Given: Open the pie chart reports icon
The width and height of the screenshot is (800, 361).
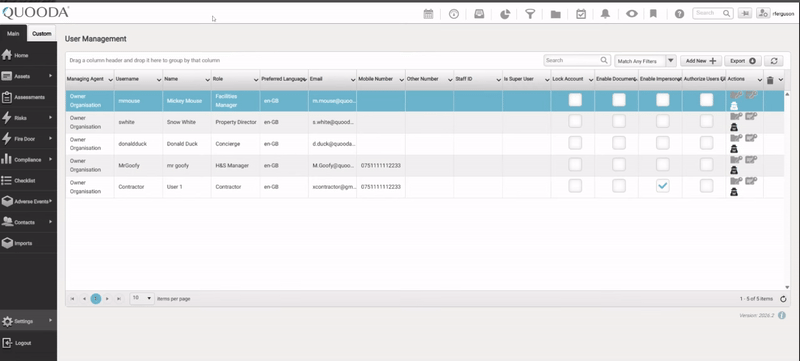Looking at the screenshot, I should click(x=505, y=14).
